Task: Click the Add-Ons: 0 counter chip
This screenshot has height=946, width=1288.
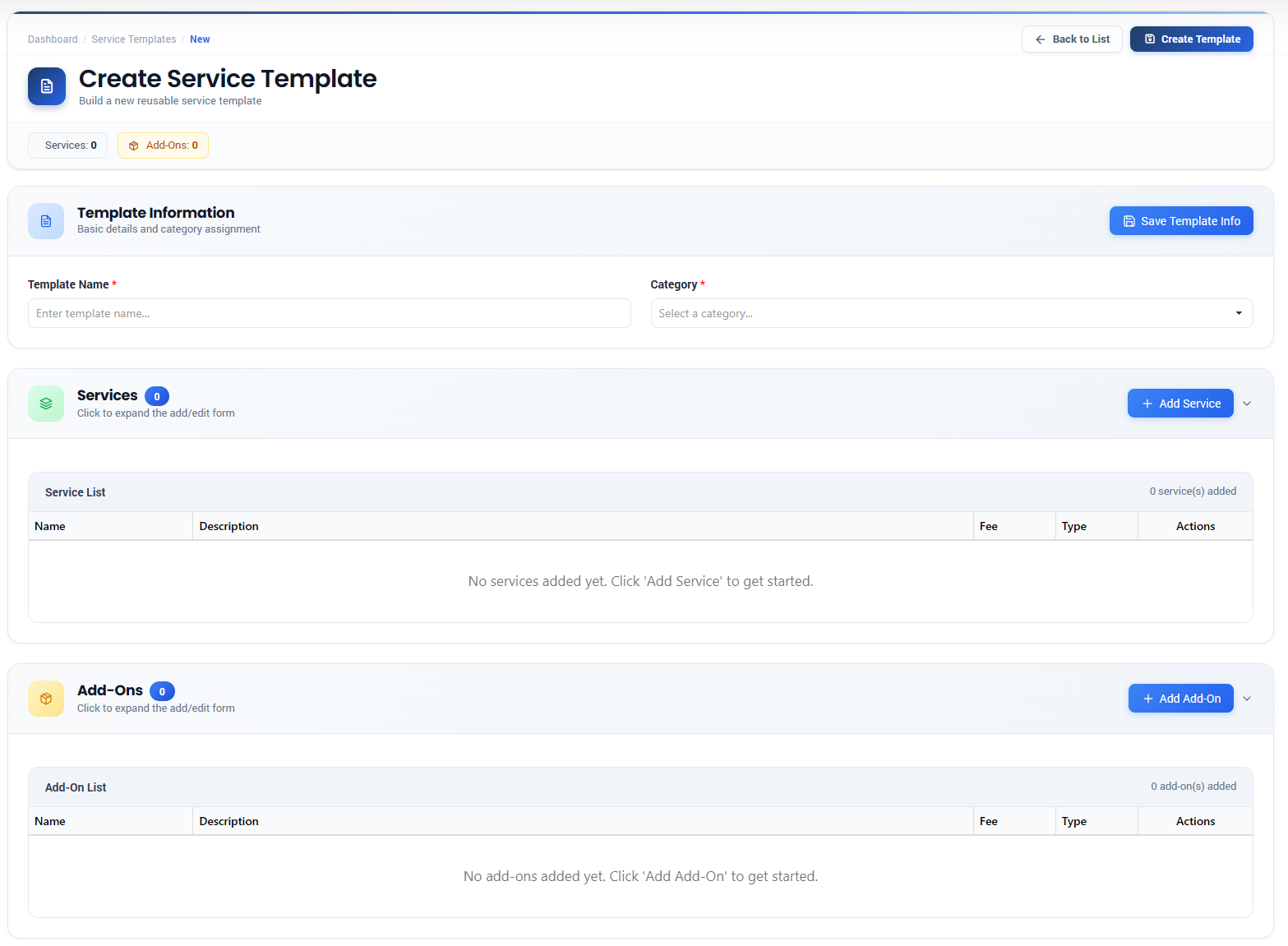Action: [x=163, y=145]
